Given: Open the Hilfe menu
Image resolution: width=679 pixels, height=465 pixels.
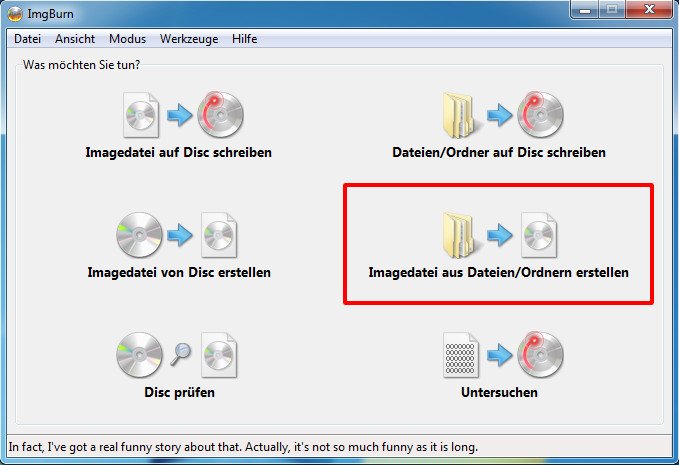Looking at the screenshot, I should point(244,39).
